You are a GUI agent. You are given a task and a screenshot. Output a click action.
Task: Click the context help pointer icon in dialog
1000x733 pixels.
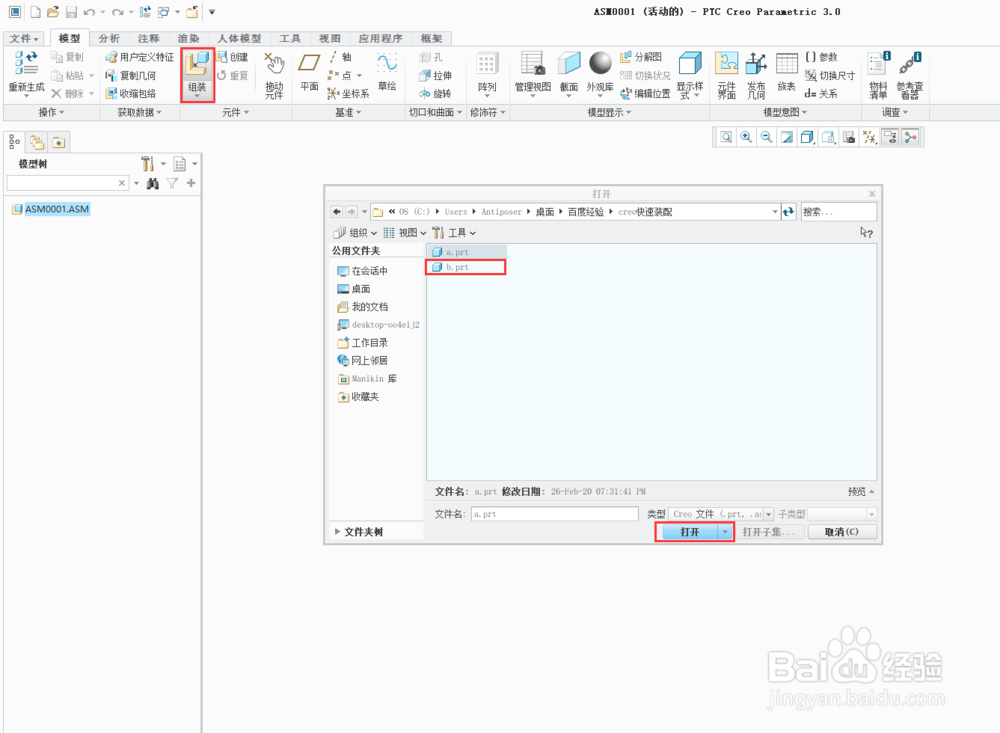click(x=866, y=233)
